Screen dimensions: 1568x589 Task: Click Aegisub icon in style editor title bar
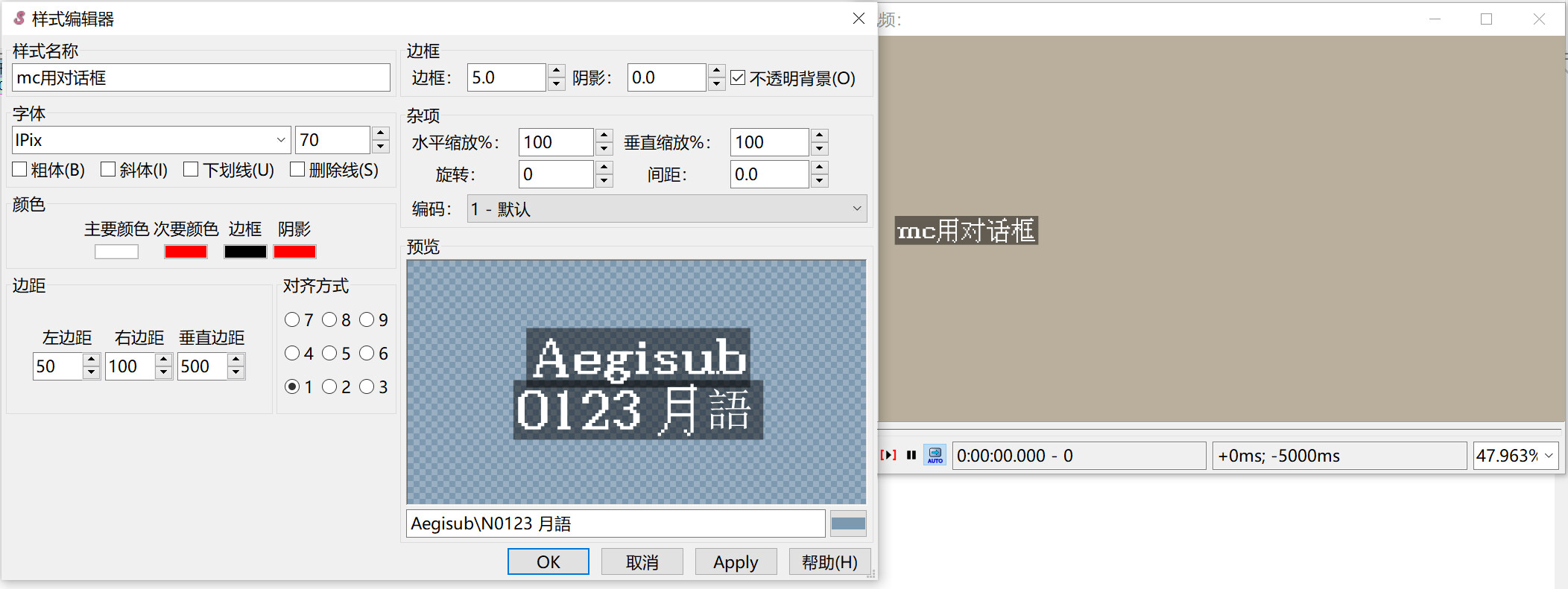pyautogui.click(x=19, y=18)
